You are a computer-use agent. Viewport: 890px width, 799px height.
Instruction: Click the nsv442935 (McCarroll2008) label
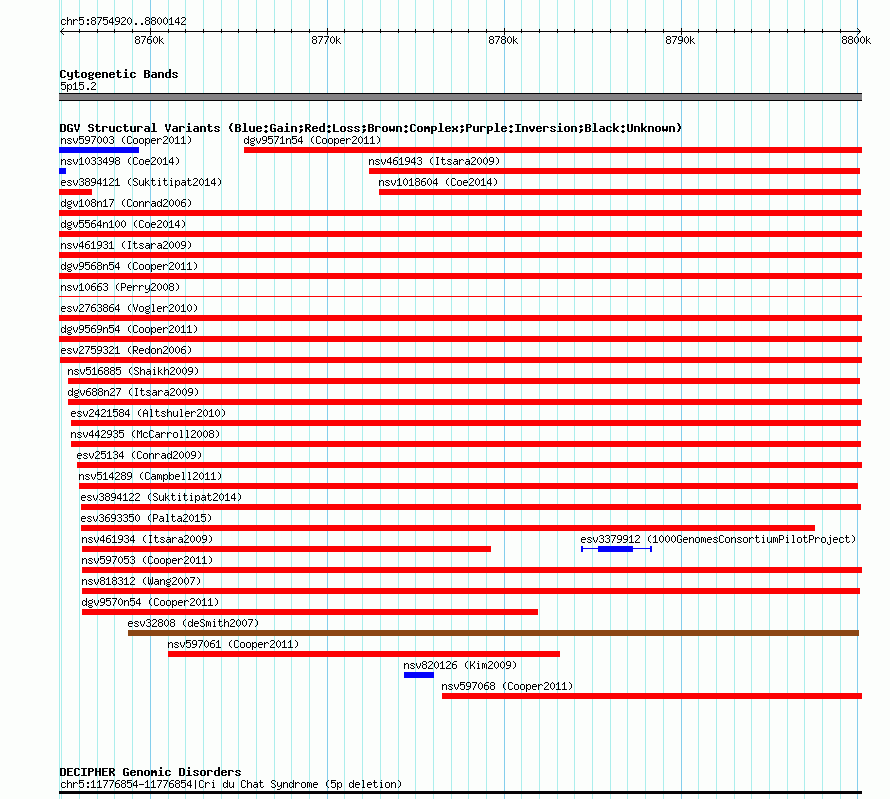(x=145, y=434)
